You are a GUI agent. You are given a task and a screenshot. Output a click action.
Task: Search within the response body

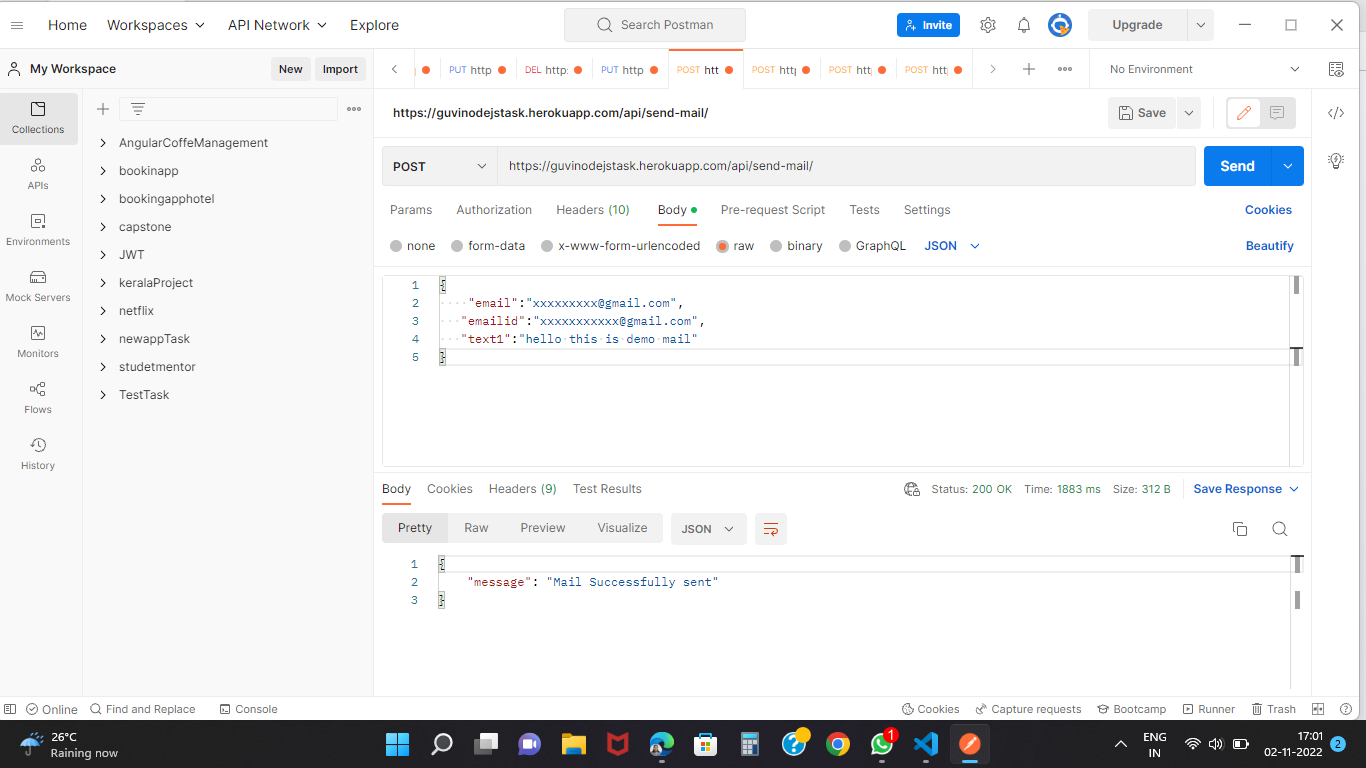tap(1280, 529)
